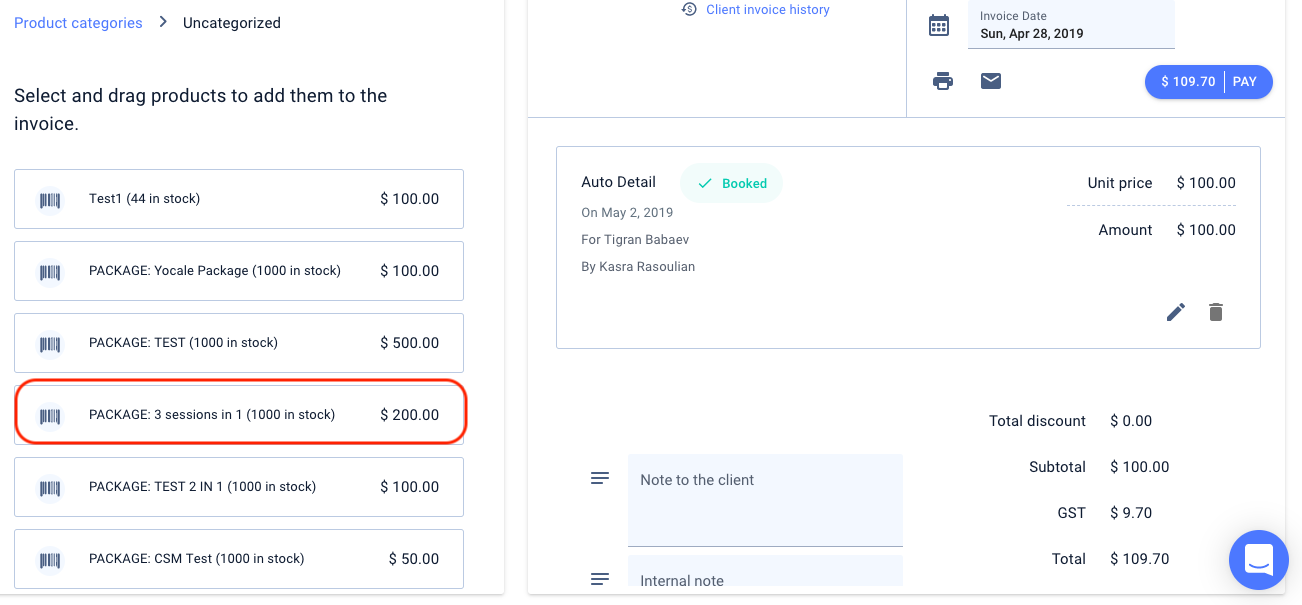The image size is (1302, 605).
Task: Open the chat support bubble
Action: pos(1259,560)
